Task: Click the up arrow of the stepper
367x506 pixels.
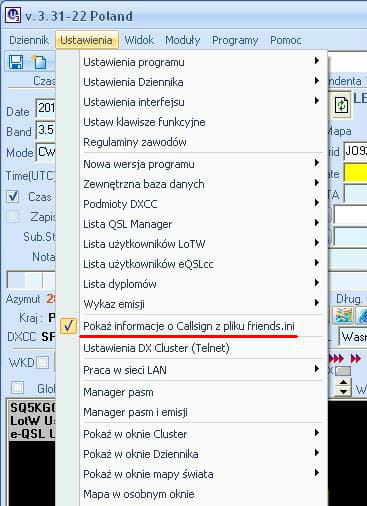Action: coord(343,382)
